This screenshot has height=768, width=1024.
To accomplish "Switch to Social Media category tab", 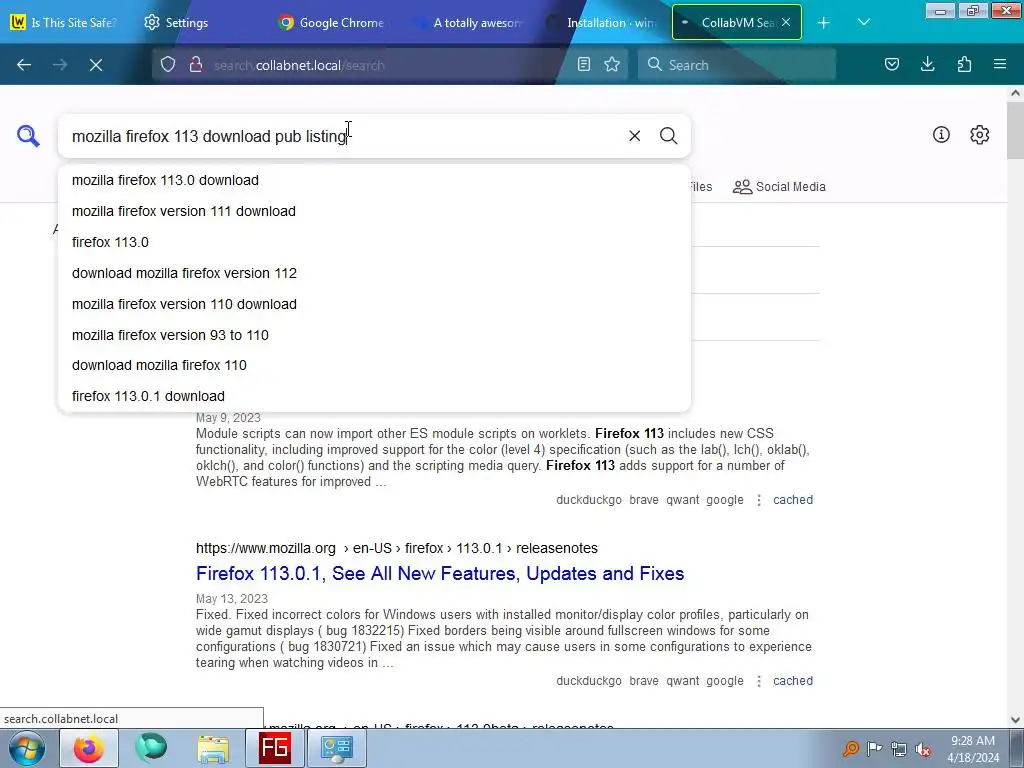I will 779,187.
